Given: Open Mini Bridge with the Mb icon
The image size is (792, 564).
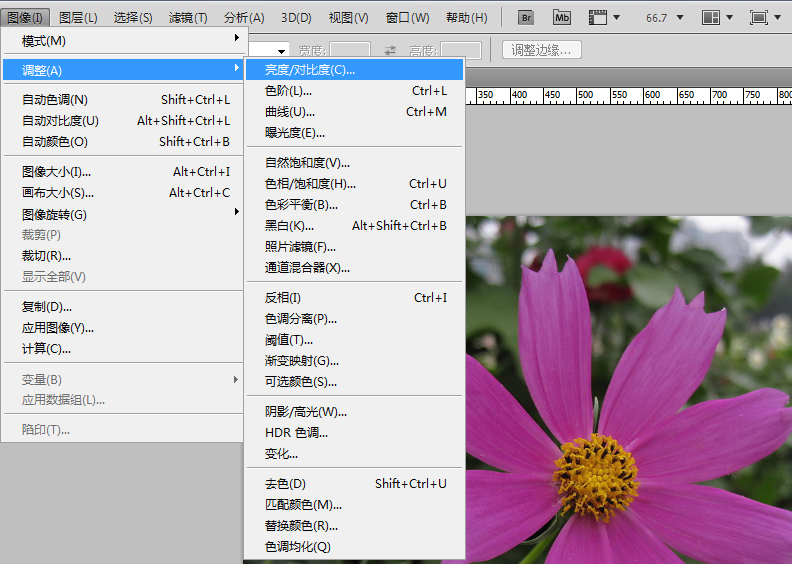Looking at the screenshot, I should [x=562, y=18].
